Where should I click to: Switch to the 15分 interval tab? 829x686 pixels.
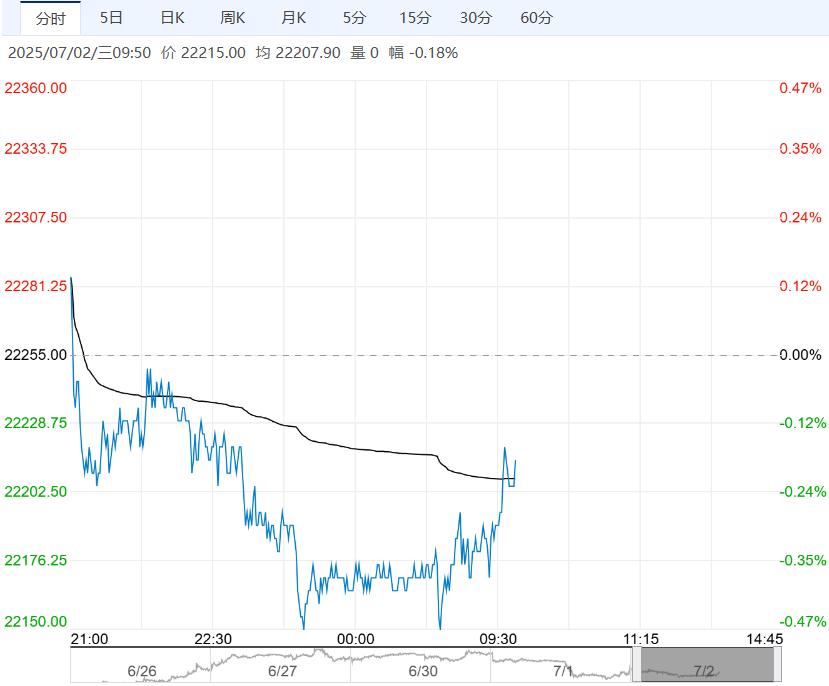pyautogui.click(x=415, y=18)
